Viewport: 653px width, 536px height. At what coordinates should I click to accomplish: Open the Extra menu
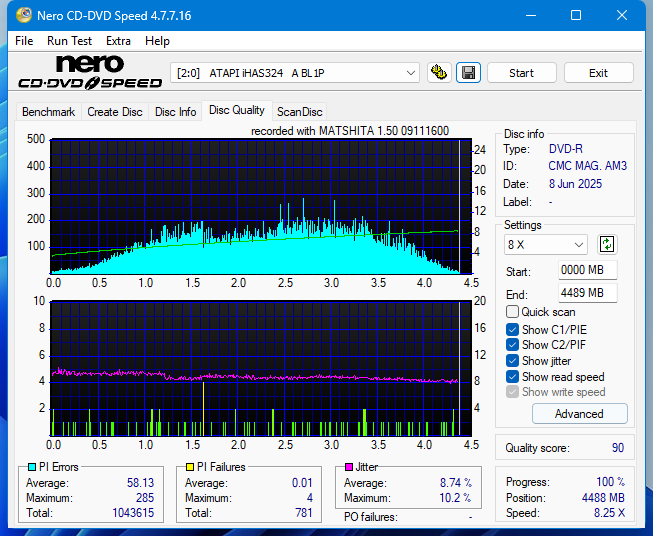tap(118, 41)
